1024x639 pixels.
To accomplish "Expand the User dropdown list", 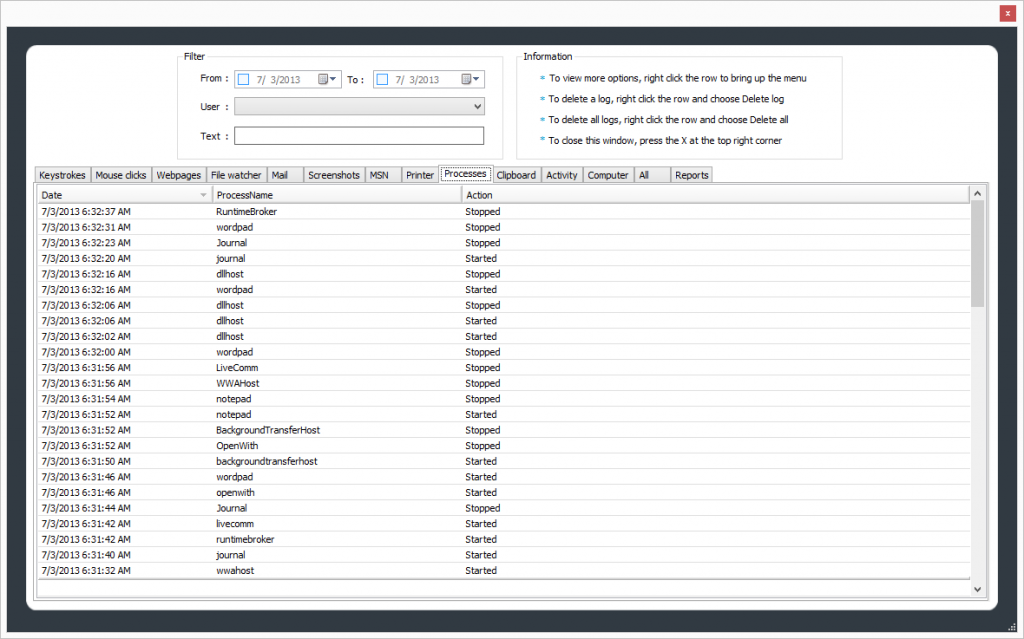I will click(x=477, y=107).
